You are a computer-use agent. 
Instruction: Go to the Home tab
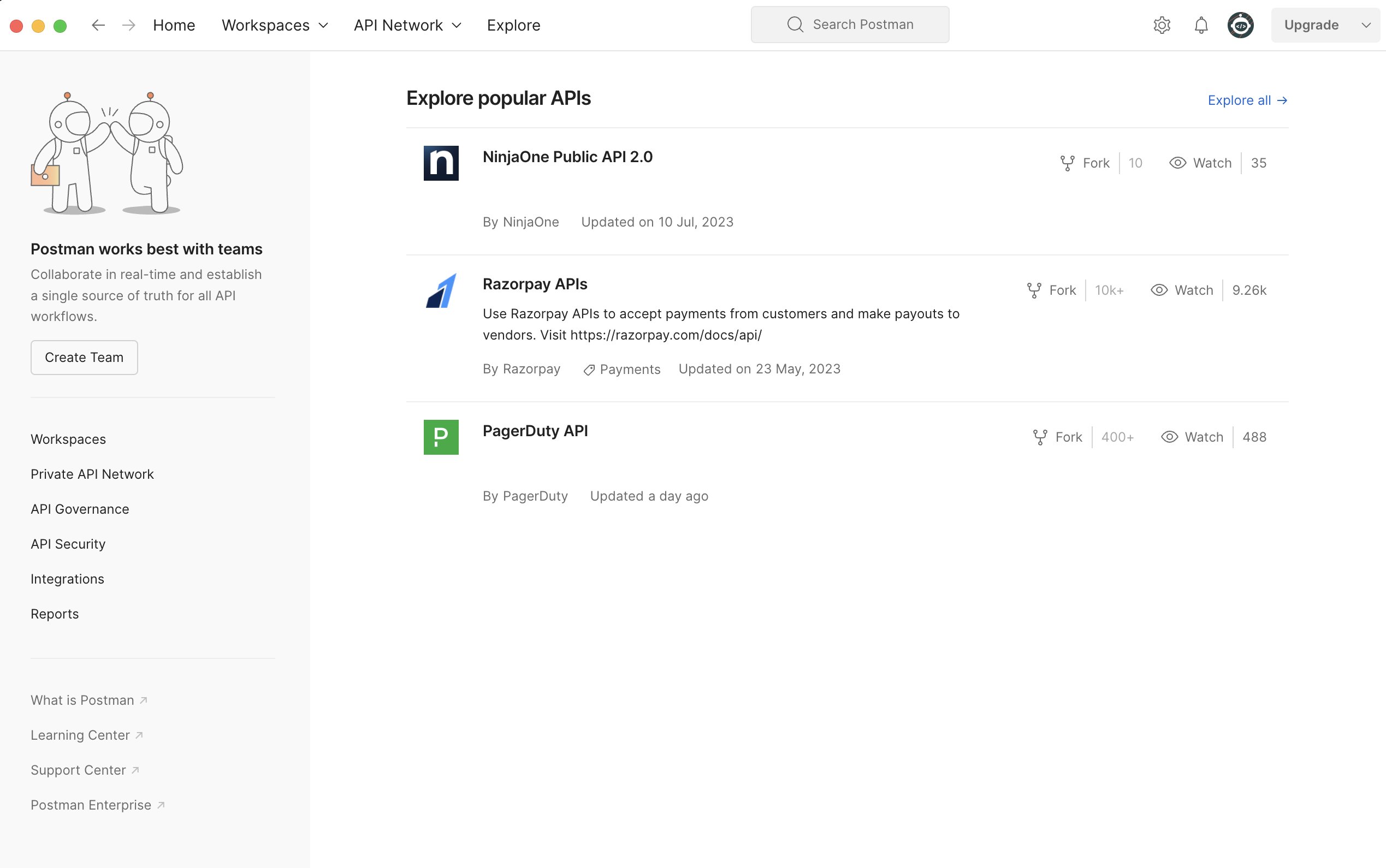174,25
